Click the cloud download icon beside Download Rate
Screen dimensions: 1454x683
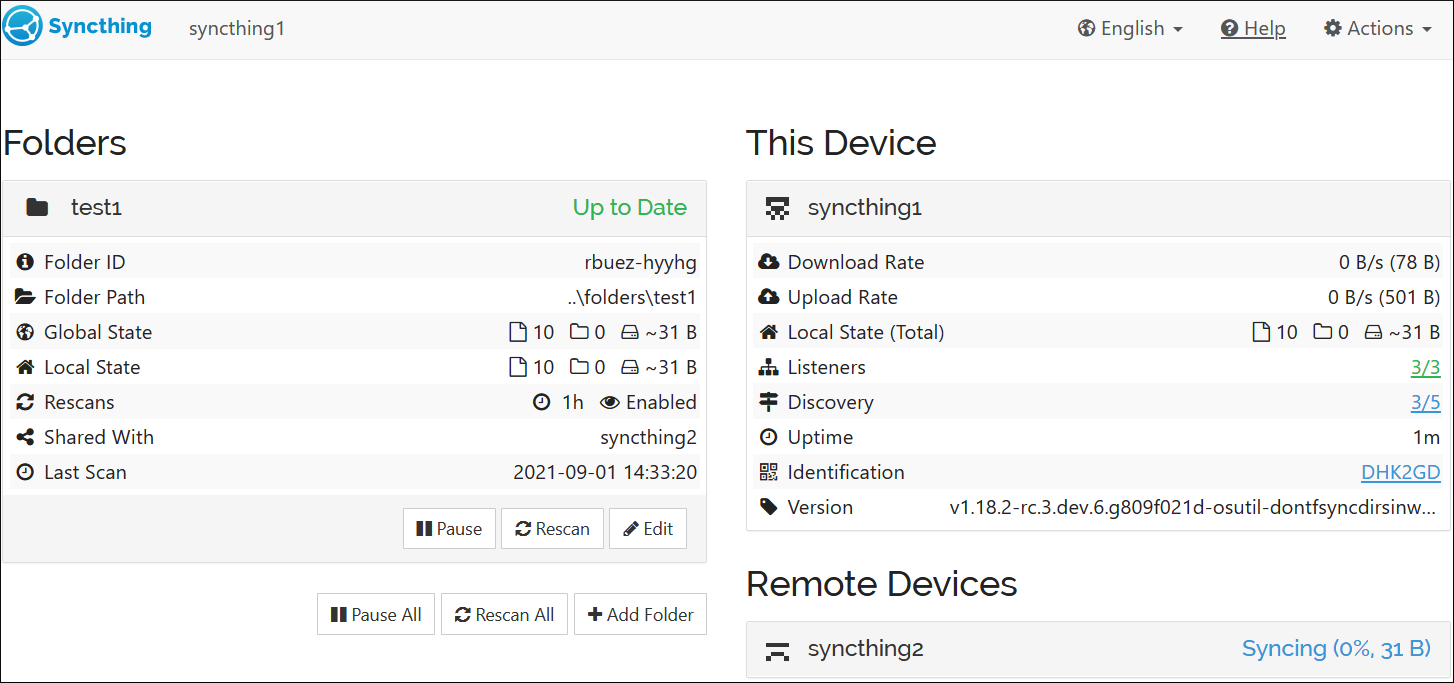768,262
